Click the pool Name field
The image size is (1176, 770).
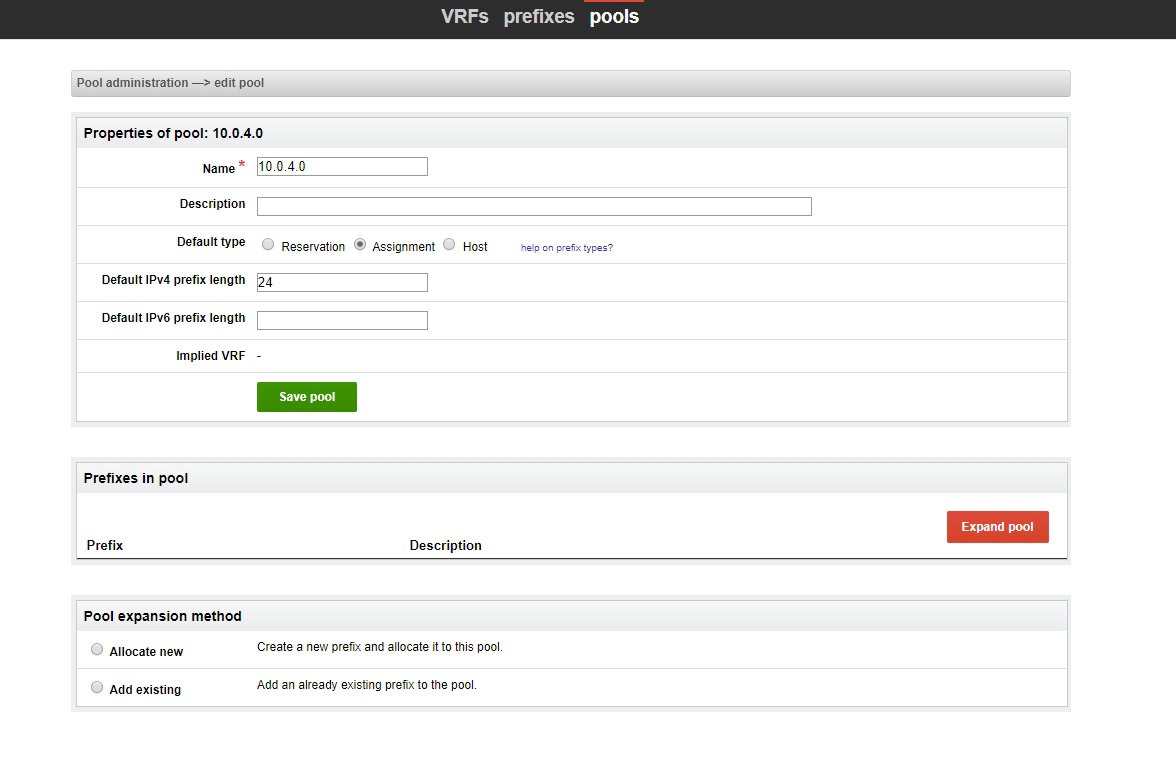pos(341,166)
